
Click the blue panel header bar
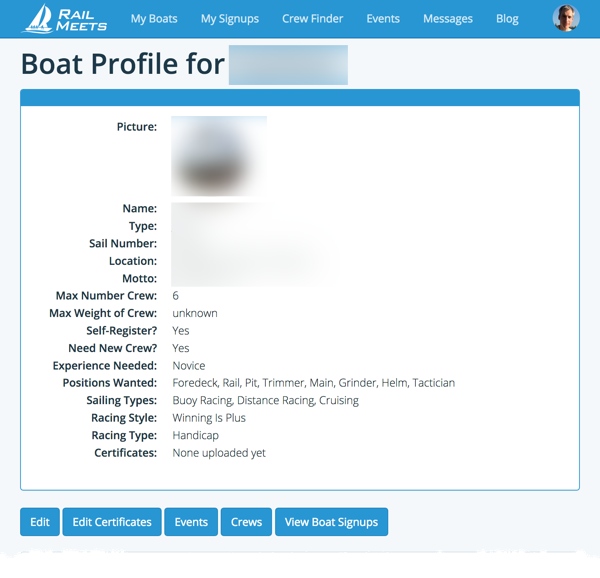click(300, 97)
